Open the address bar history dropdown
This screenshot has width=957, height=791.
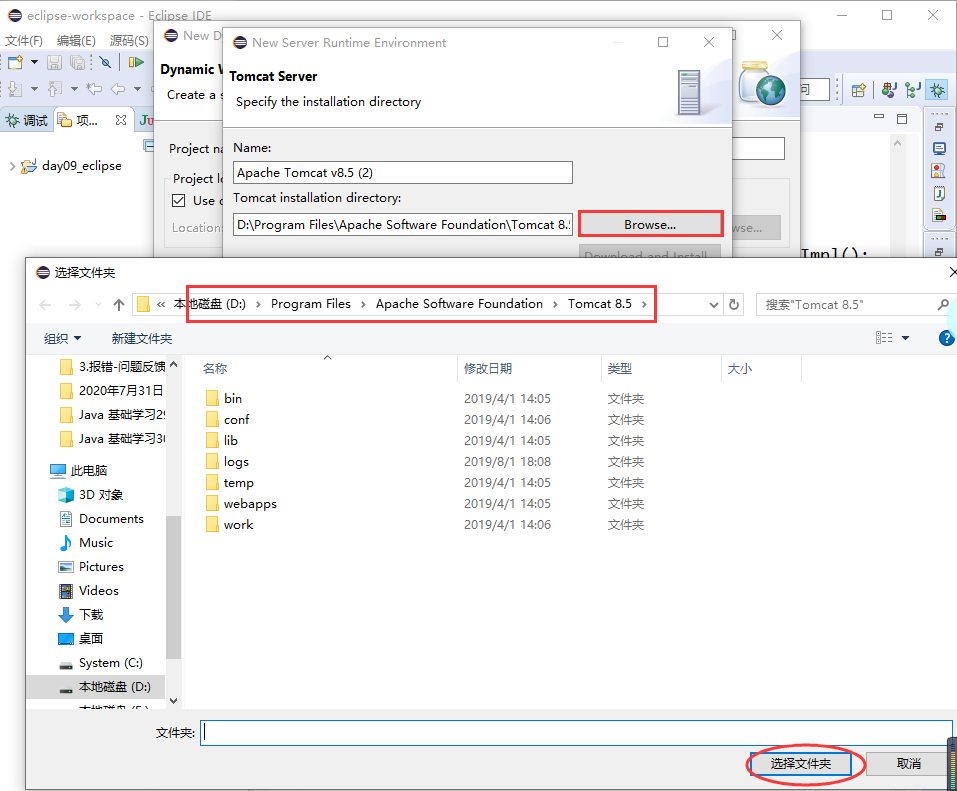click(x=713, y=305)
